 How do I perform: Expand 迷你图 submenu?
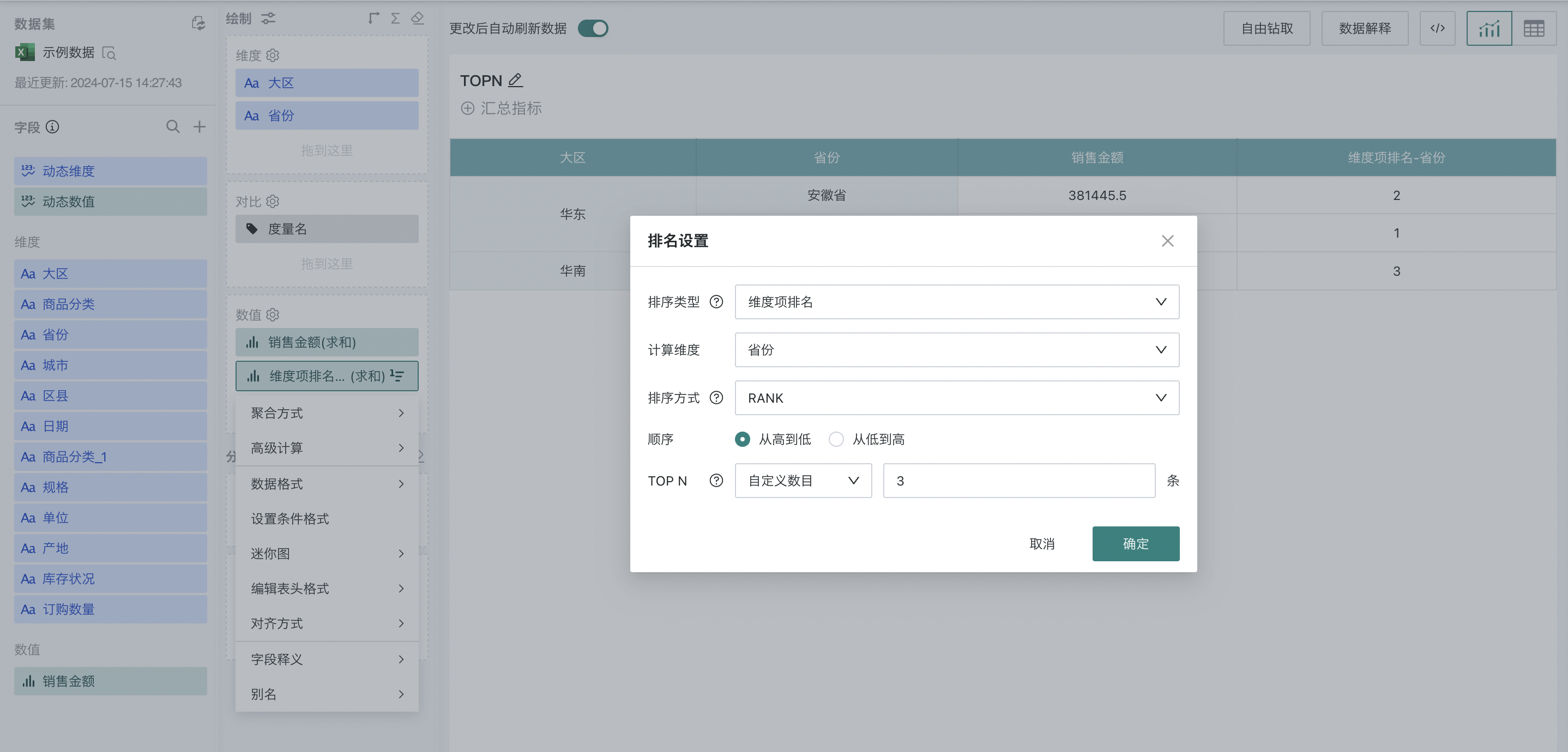click(327, 554)
